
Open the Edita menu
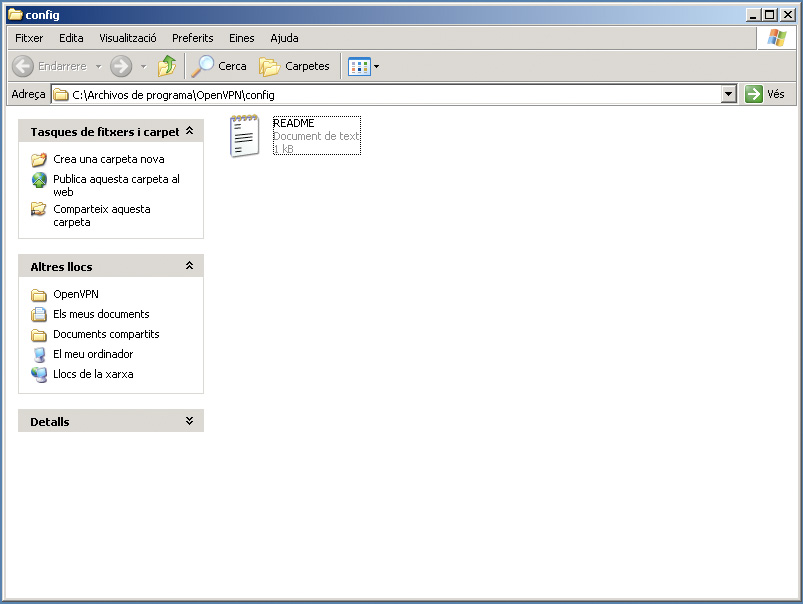tap(71, 38)
